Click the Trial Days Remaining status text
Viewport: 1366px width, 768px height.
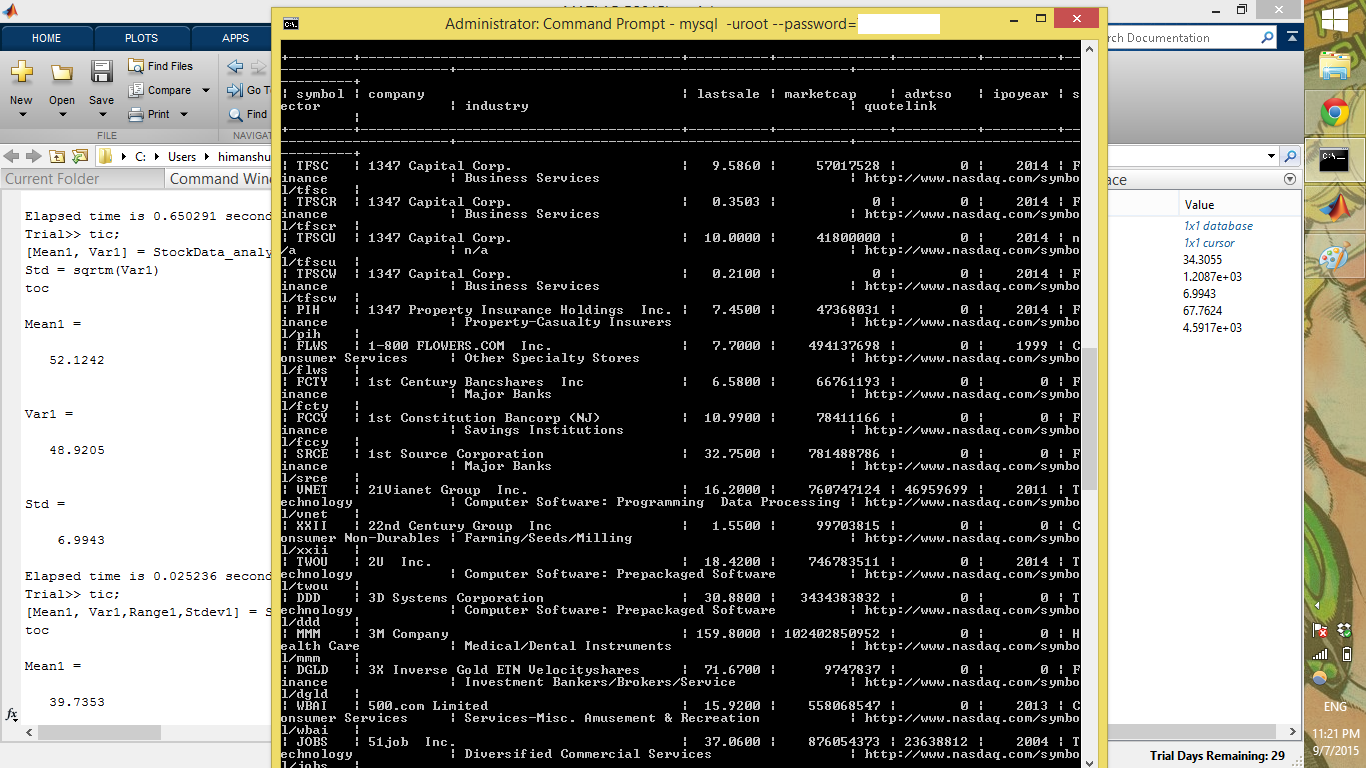pyautogui.click(x=1217, y=756)
